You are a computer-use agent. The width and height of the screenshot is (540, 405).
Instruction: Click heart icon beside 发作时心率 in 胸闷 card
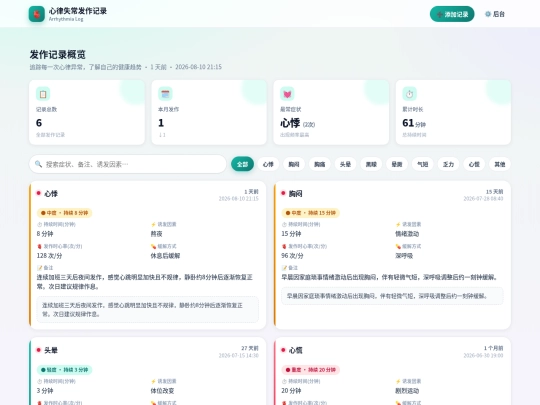(284, 246)
